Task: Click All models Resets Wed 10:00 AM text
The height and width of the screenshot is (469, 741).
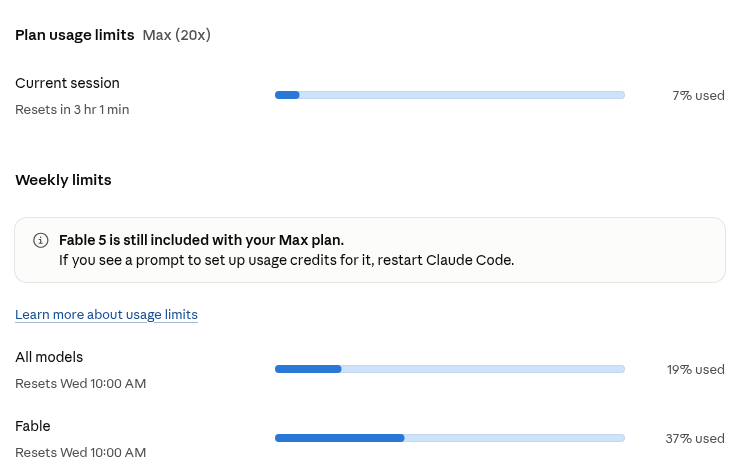Action: (x=81, y=383)
